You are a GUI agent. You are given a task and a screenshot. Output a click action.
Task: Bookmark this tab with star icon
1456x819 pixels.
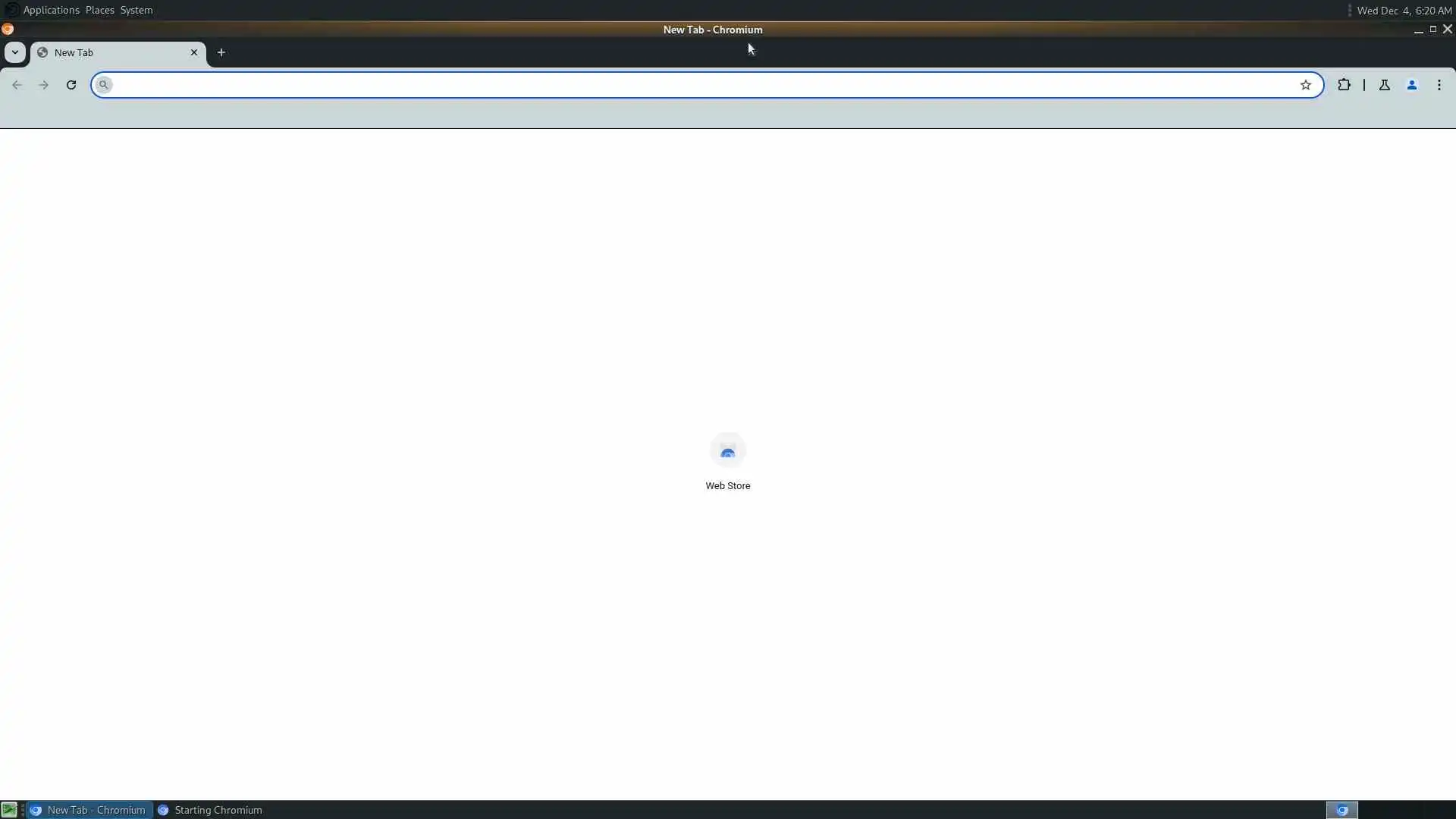click(x=1305, y=85)
